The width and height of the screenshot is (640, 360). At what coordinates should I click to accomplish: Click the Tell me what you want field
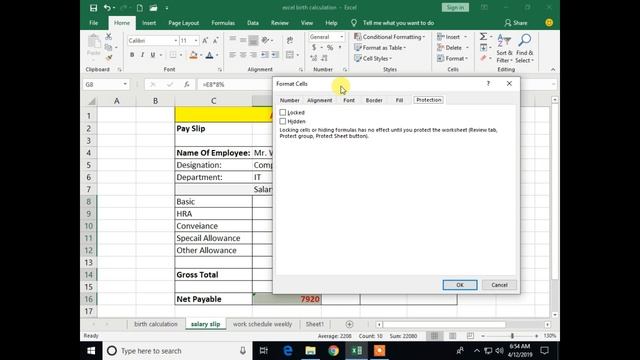coord(398,23)
